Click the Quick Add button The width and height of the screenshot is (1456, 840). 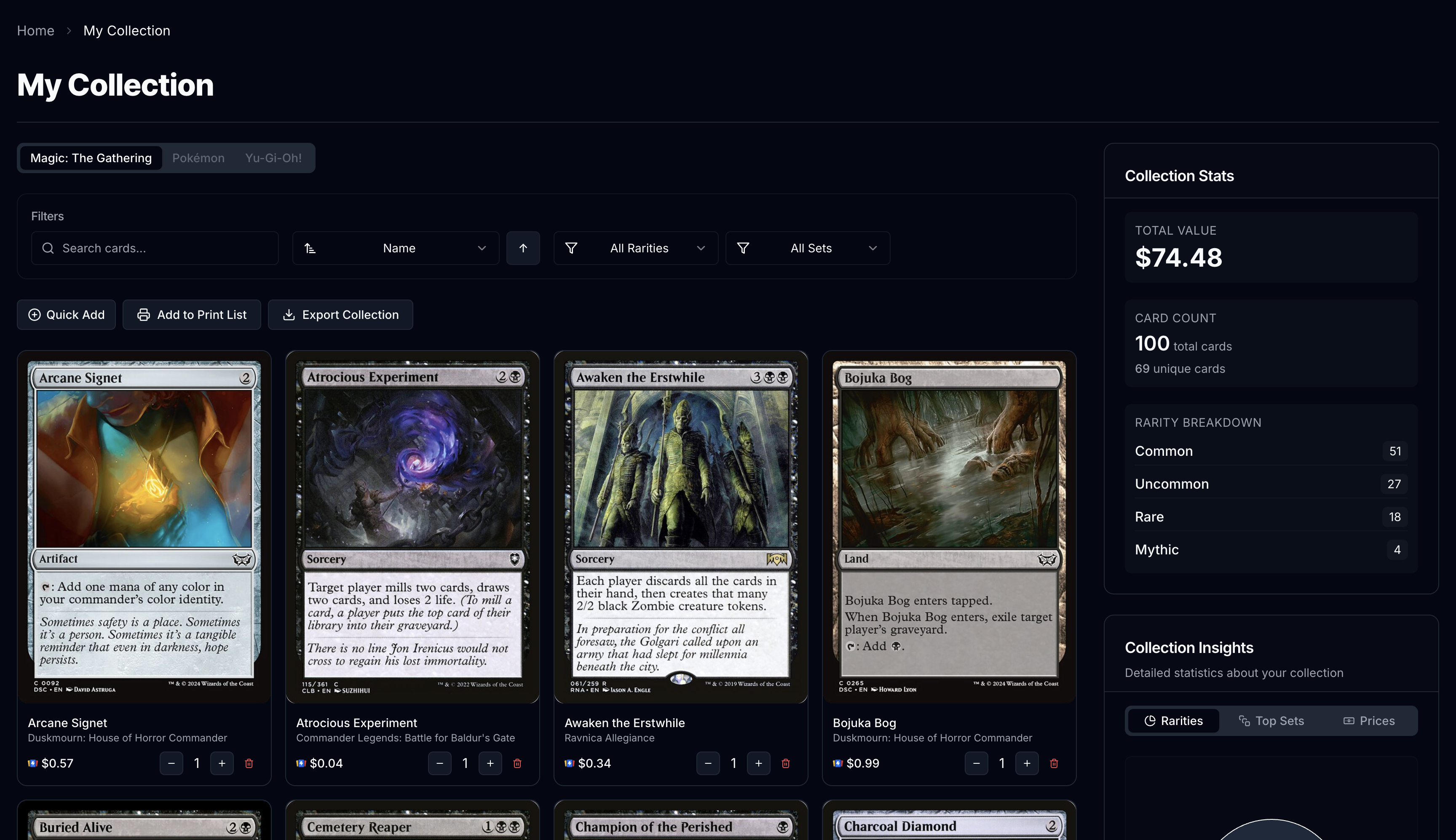(66, 314)
